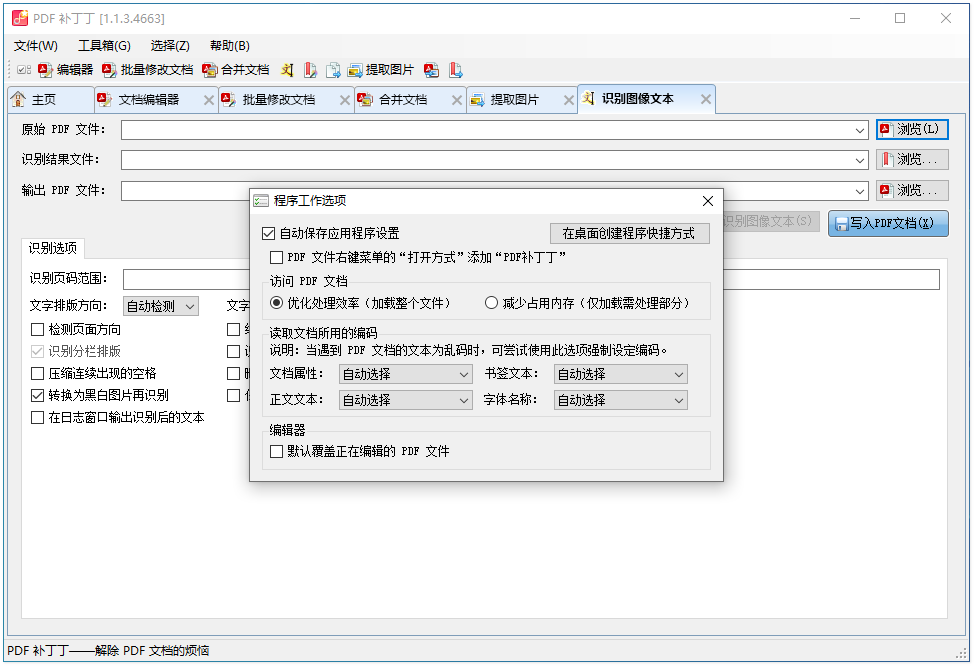Open the 文字排版方向 自动检测 dropdown
Screen dimensions: 974x666
pyautogui.click(x=159, y=306)
